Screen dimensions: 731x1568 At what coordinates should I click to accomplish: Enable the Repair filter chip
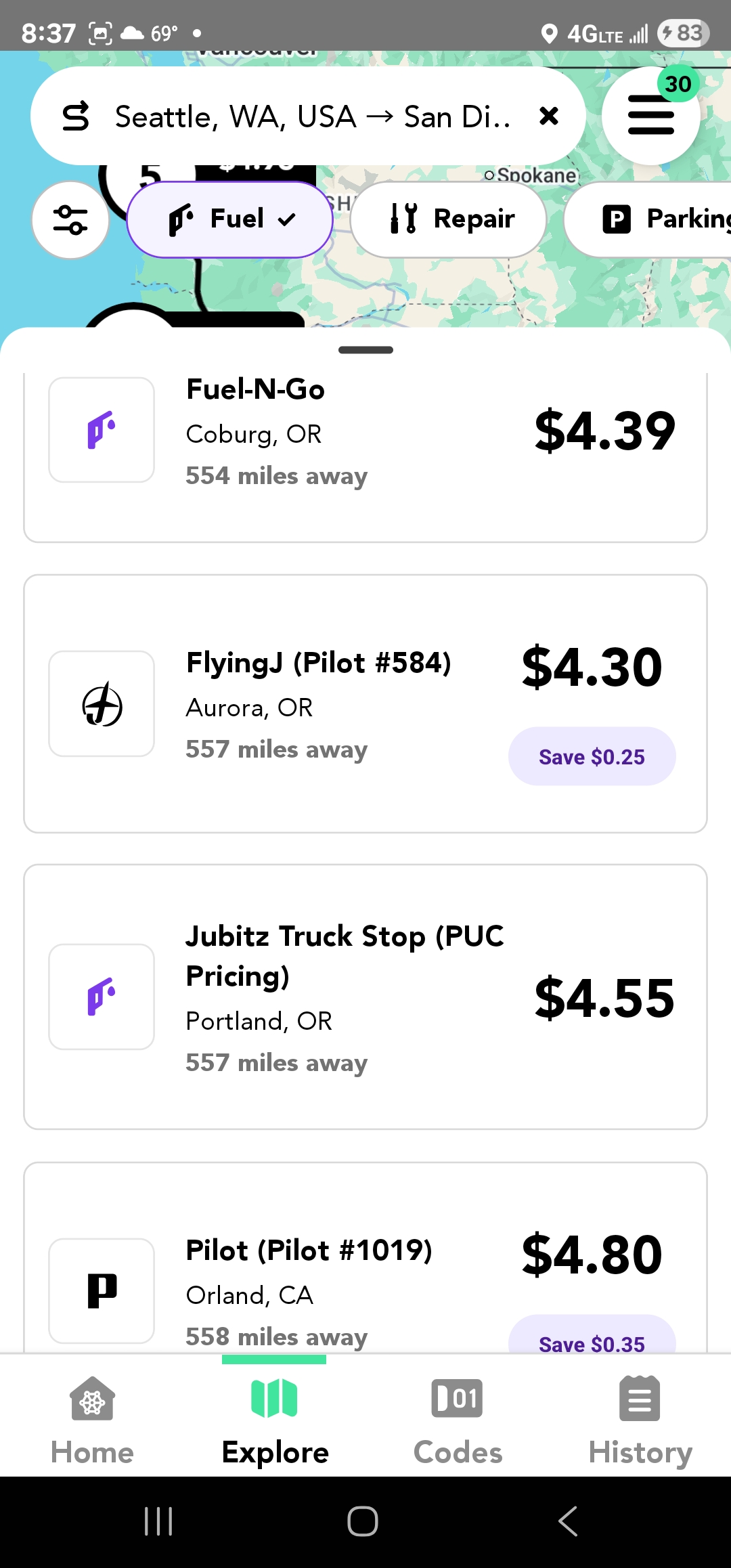click(448, 219)
